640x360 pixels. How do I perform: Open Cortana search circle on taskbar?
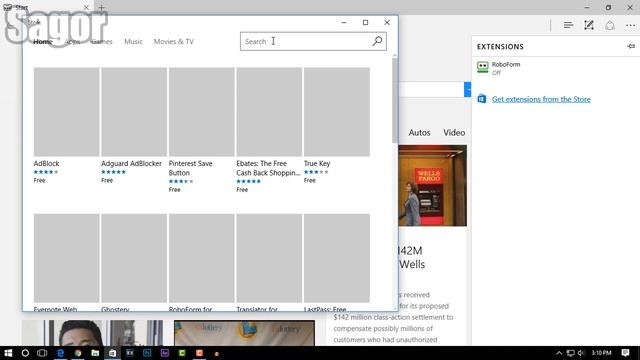(25, 353)
